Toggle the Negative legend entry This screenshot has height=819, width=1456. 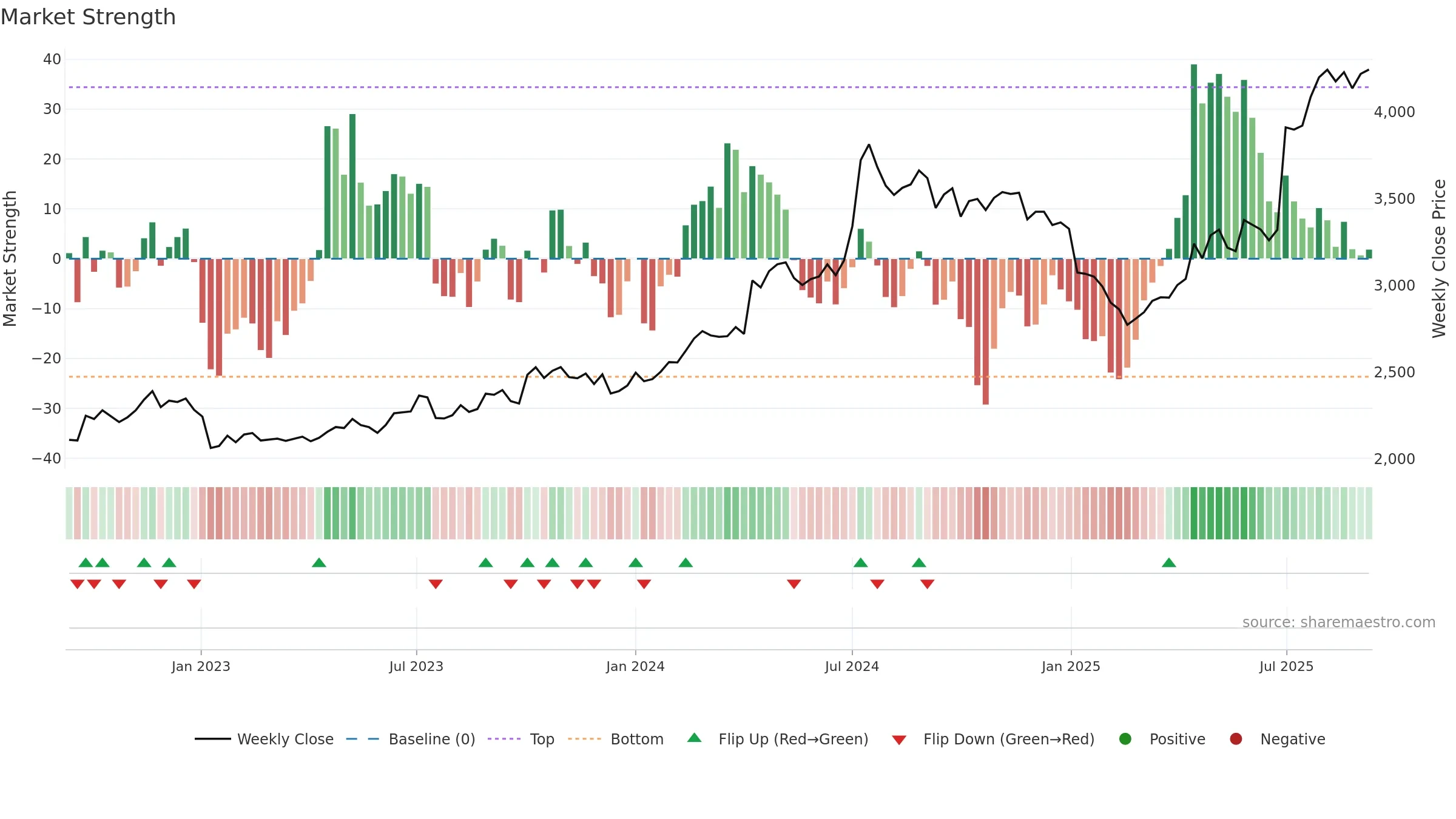point(1277,739)
